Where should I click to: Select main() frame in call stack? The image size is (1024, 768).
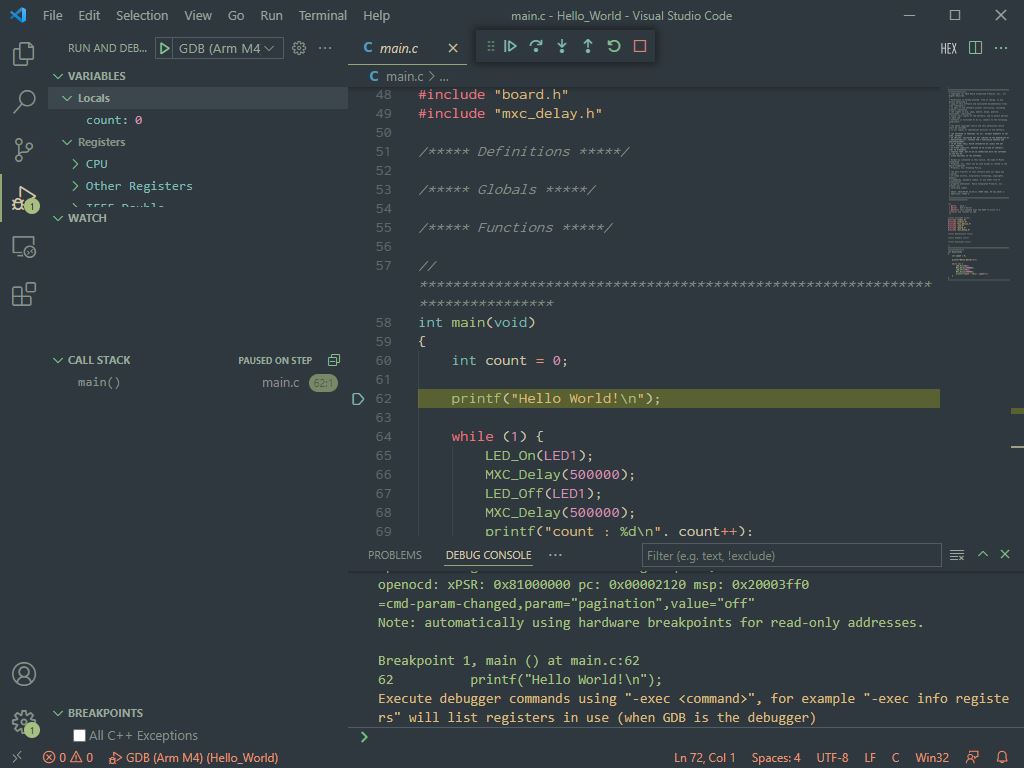coord(99,383)
